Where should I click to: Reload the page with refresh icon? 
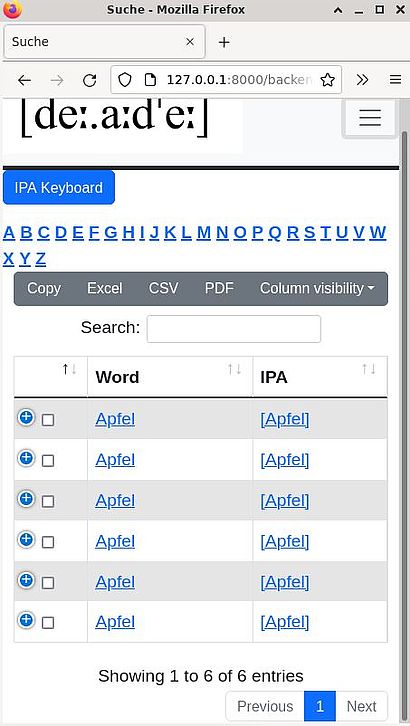point(89,81)
